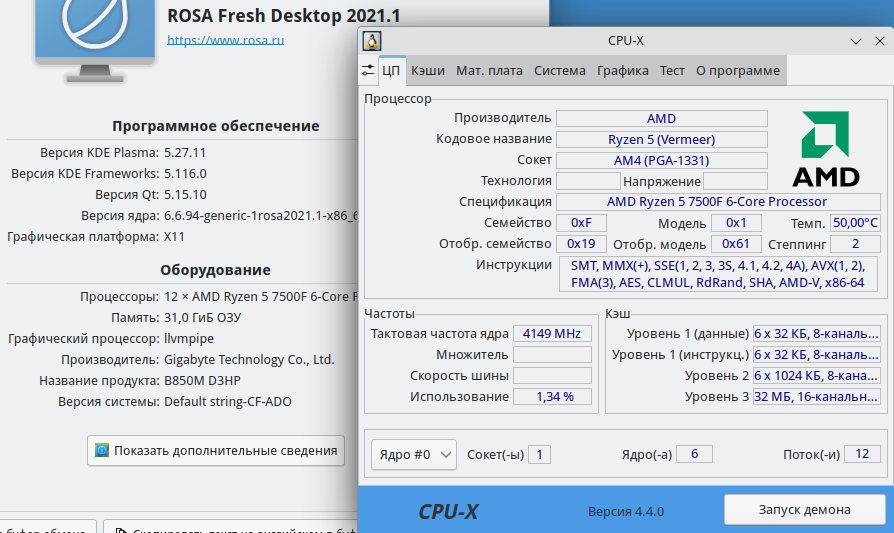894x533 pixels.
Task: Go to the Графика tab
Action: coord(623,71)
